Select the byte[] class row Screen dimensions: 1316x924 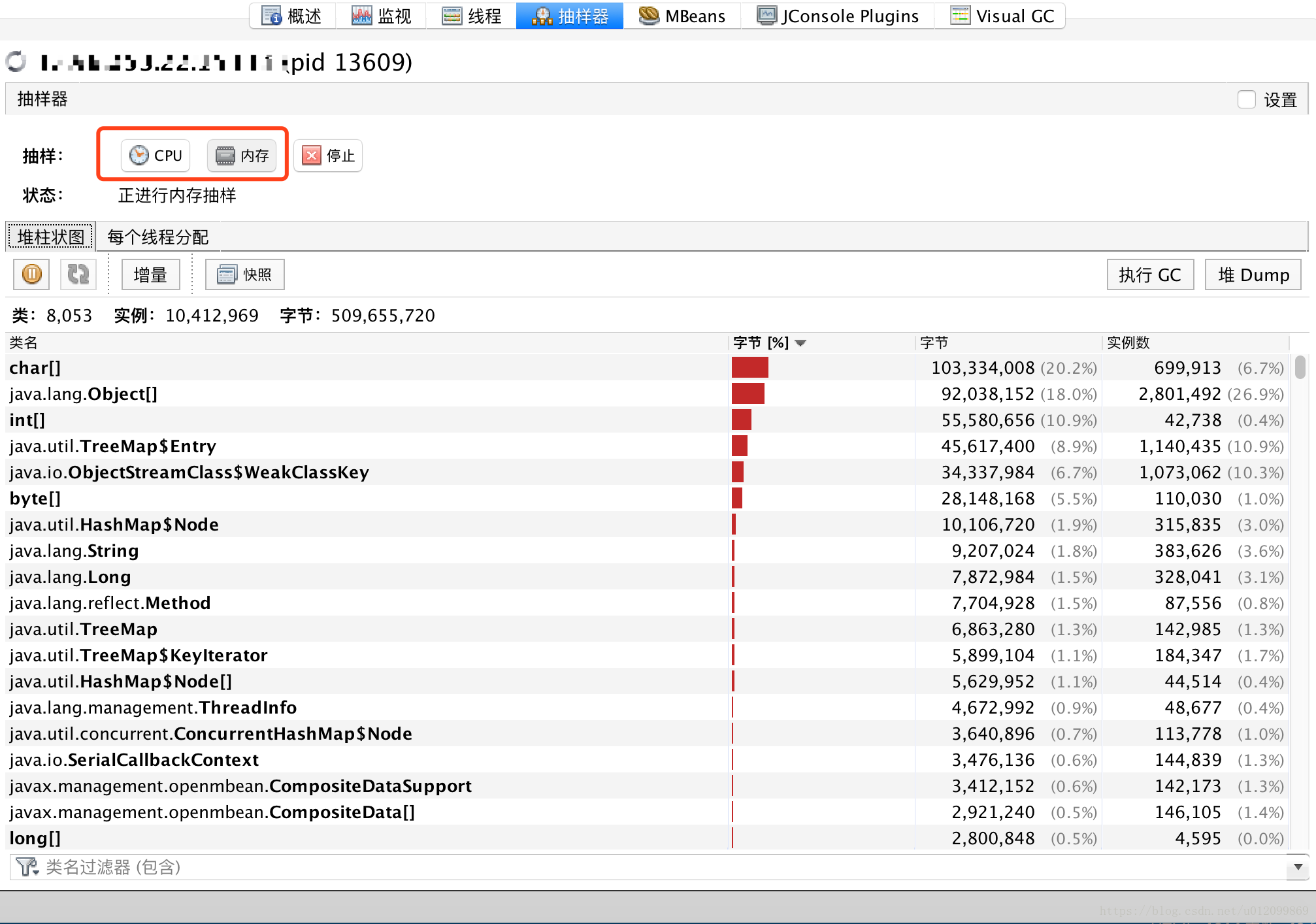tap(647, 498)
